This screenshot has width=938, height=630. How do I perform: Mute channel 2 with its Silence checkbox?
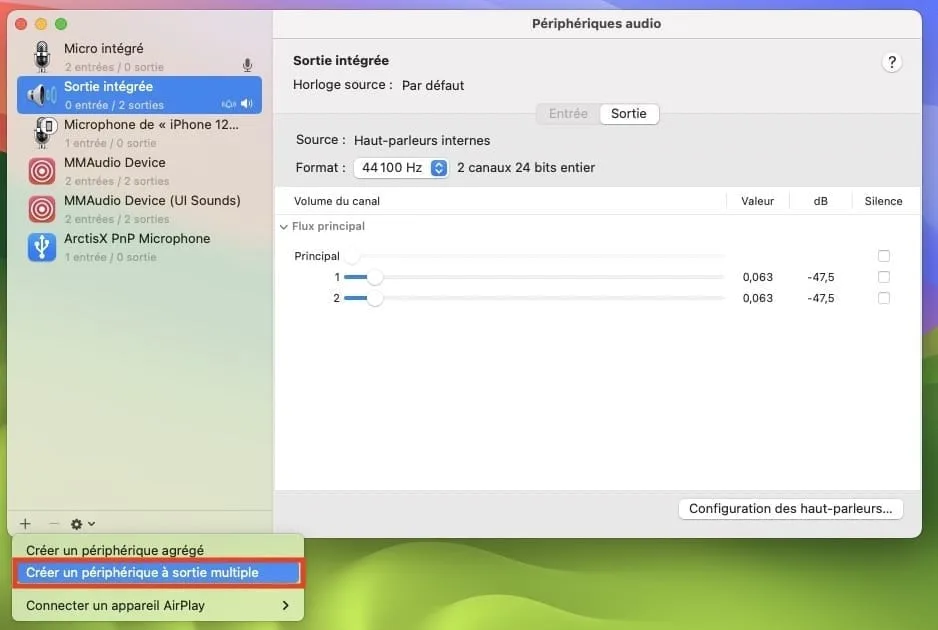pos(883,298)
